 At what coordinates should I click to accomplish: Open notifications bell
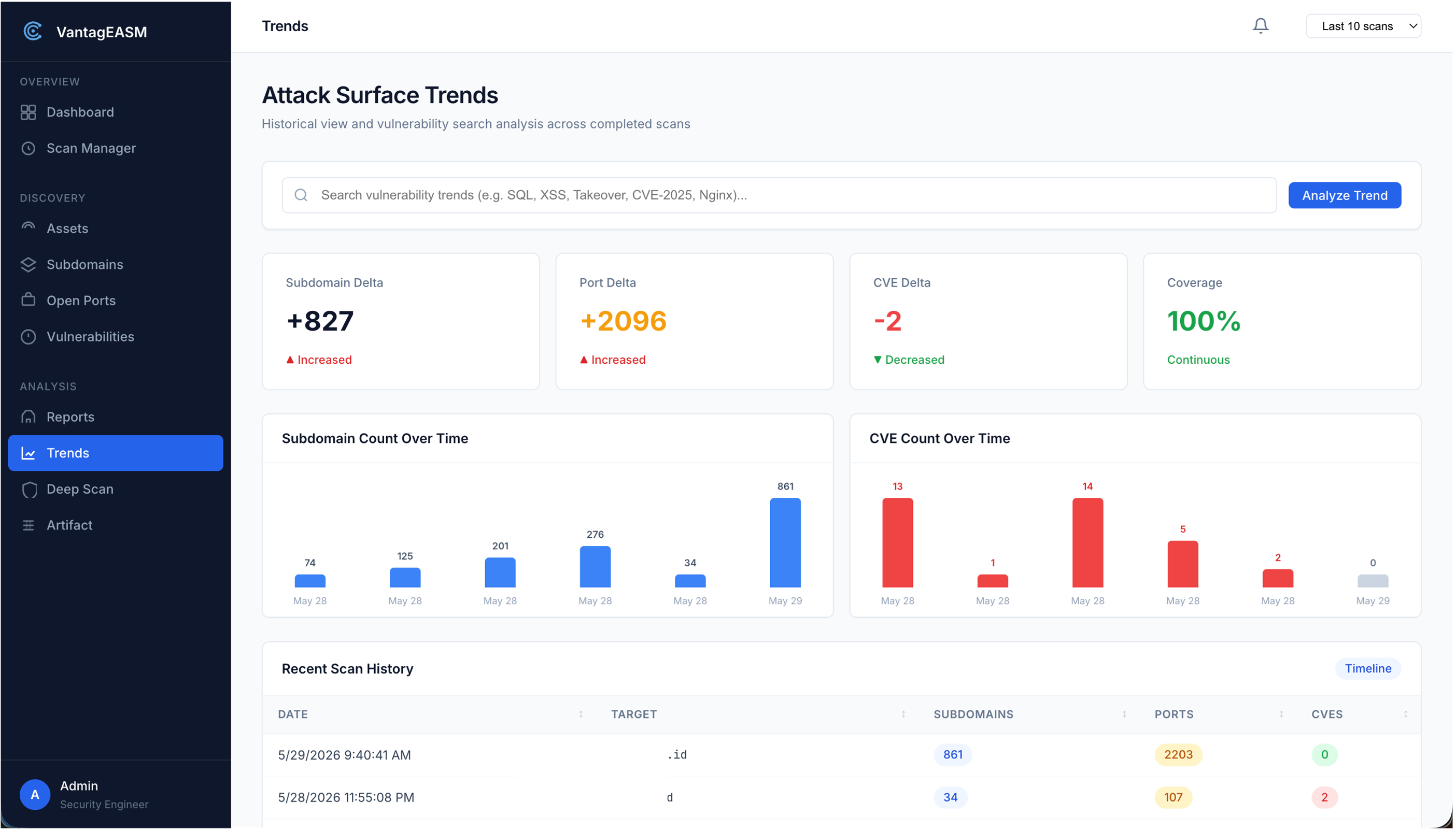1260,26
